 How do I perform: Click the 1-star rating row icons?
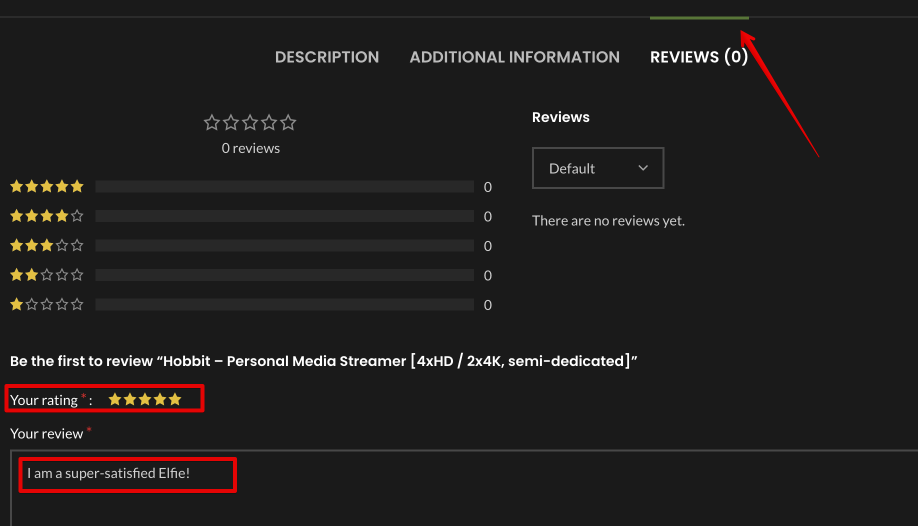[x=47, y=304]
